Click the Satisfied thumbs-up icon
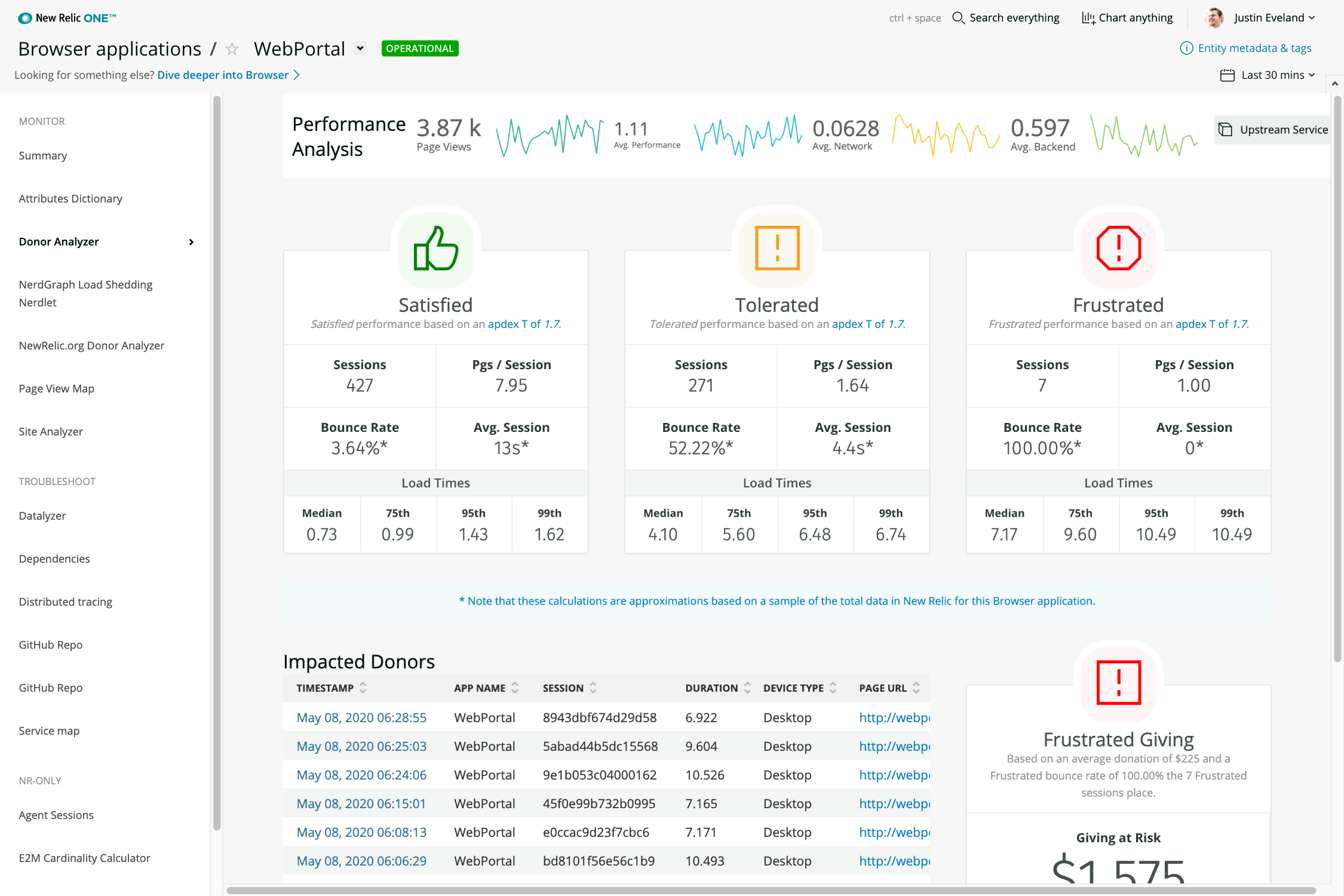Screen dimensions: 1344x896 click(x=435, y=248)
